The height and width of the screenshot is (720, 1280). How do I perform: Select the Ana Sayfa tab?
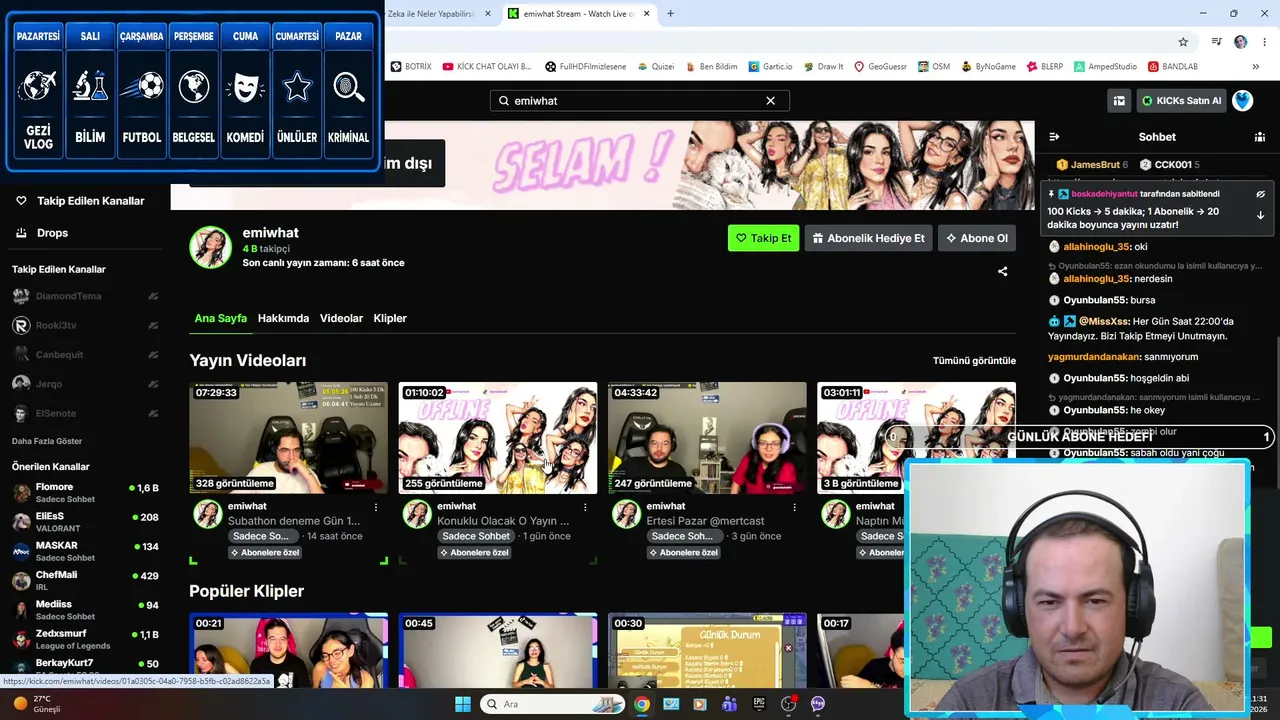[x=220, y=318]
